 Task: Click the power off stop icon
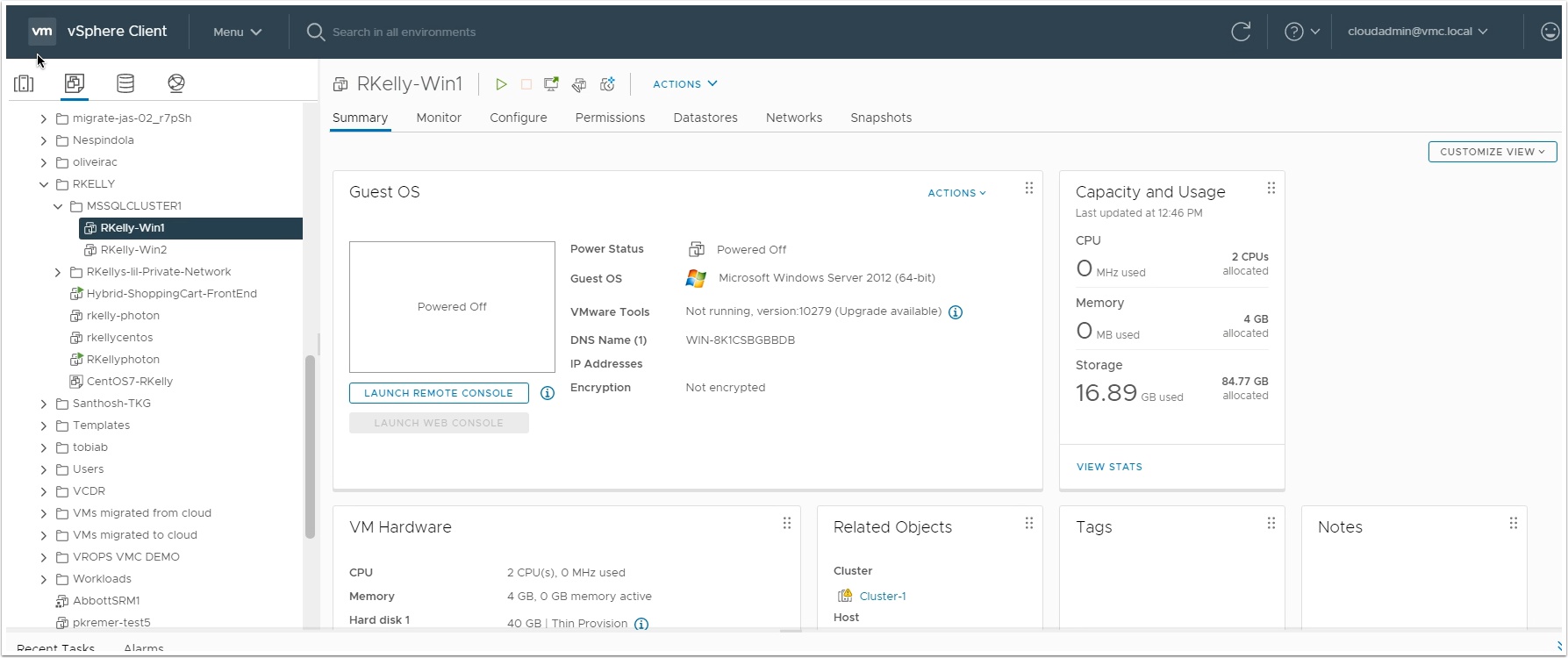pos(526,84)
